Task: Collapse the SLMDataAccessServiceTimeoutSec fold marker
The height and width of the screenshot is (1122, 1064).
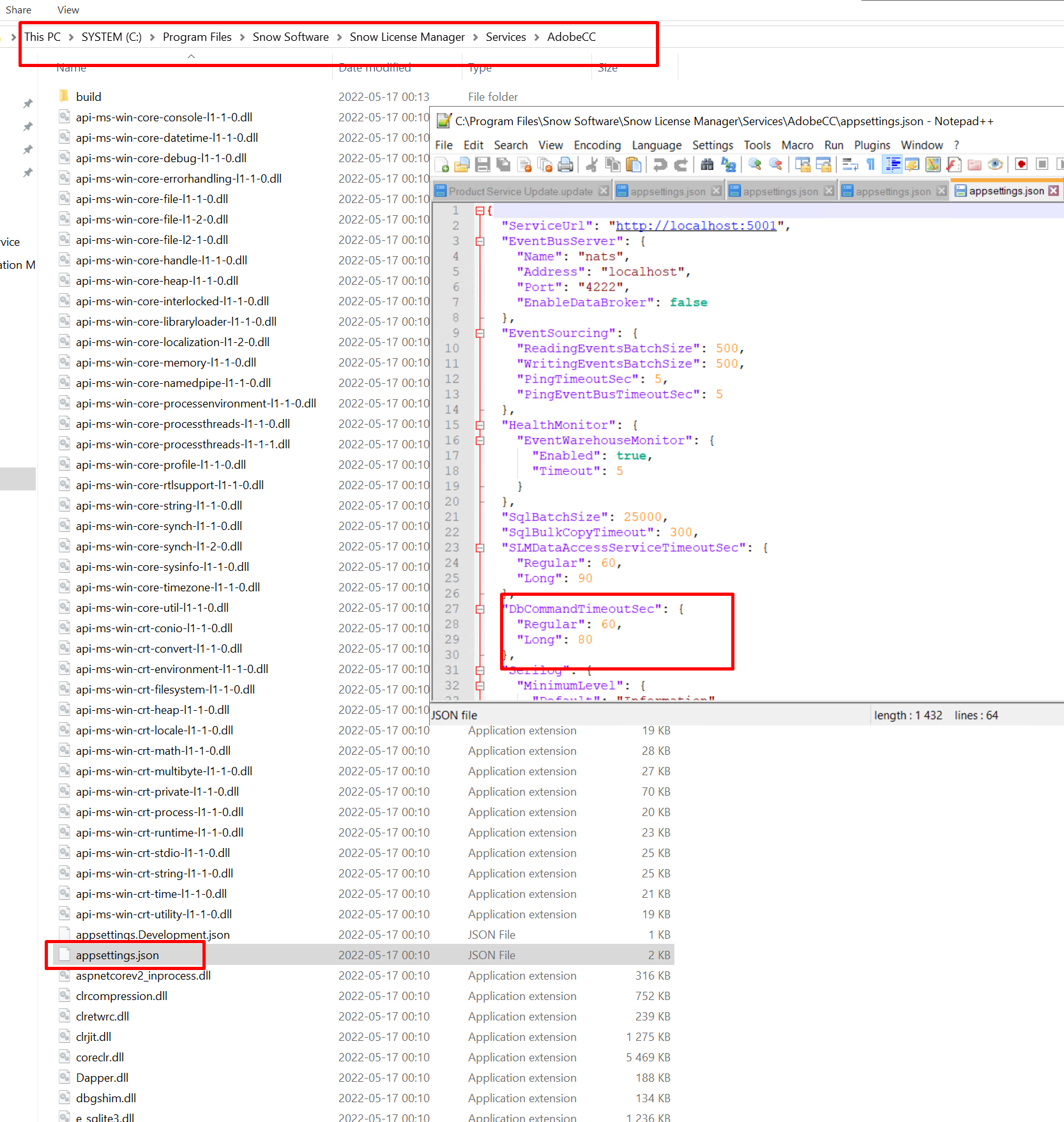Action: 480,548
